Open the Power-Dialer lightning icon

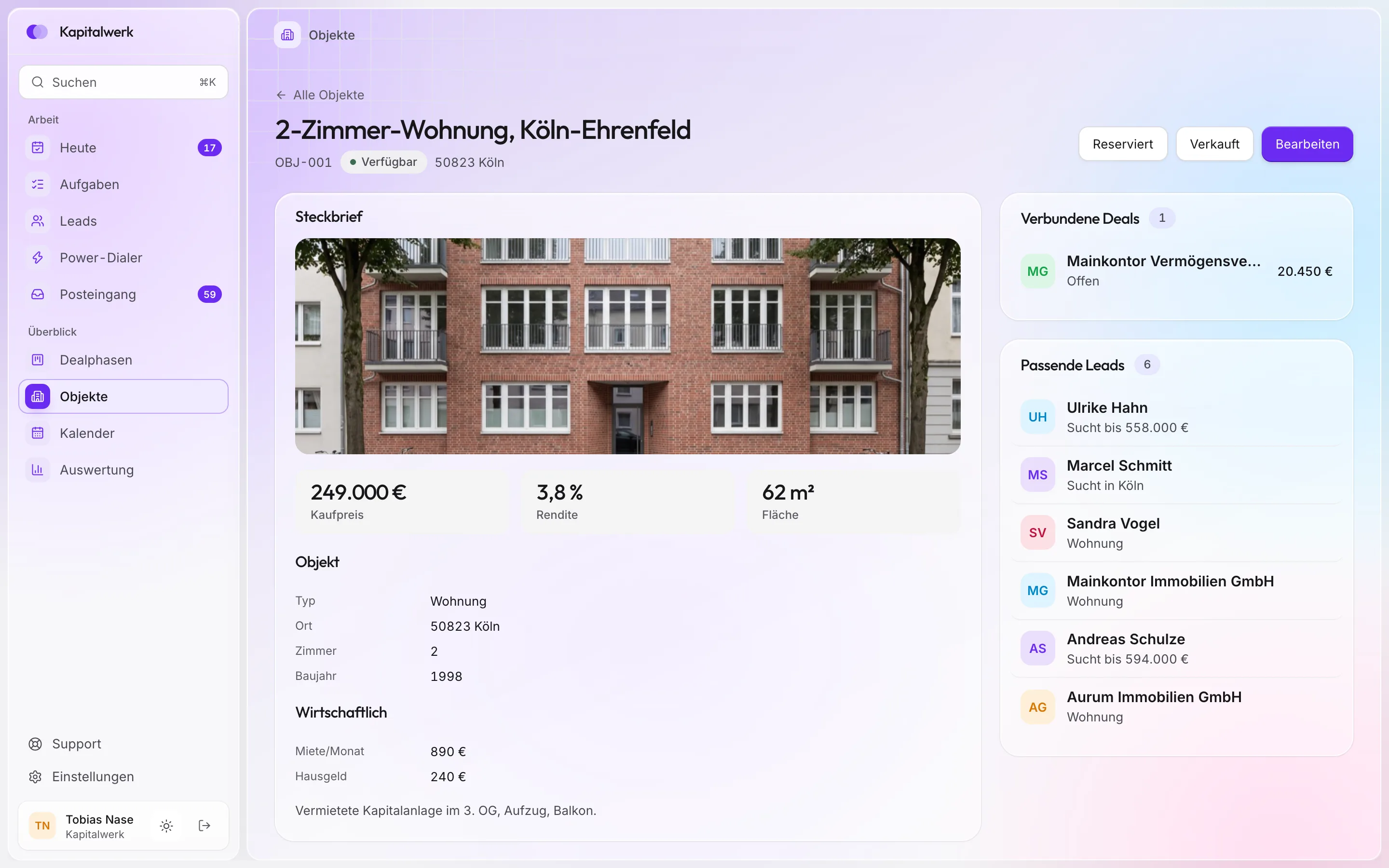[38, 258]
